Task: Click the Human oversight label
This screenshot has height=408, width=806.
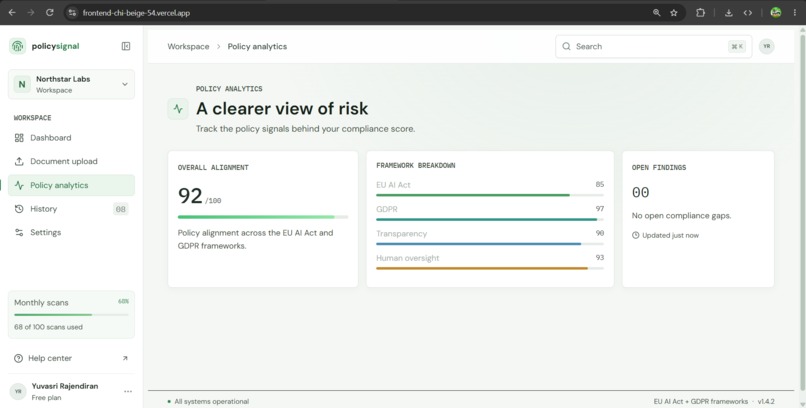Action: (x=408, y=258)
